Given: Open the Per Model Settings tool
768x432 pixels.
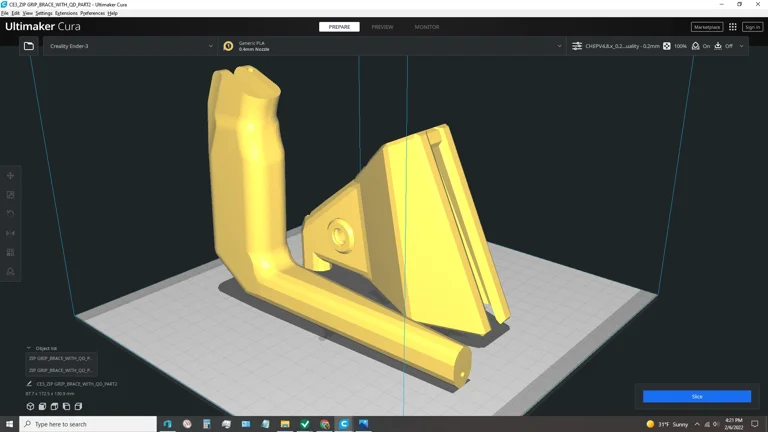Looking at the screenshot, I should pos(11,252).
